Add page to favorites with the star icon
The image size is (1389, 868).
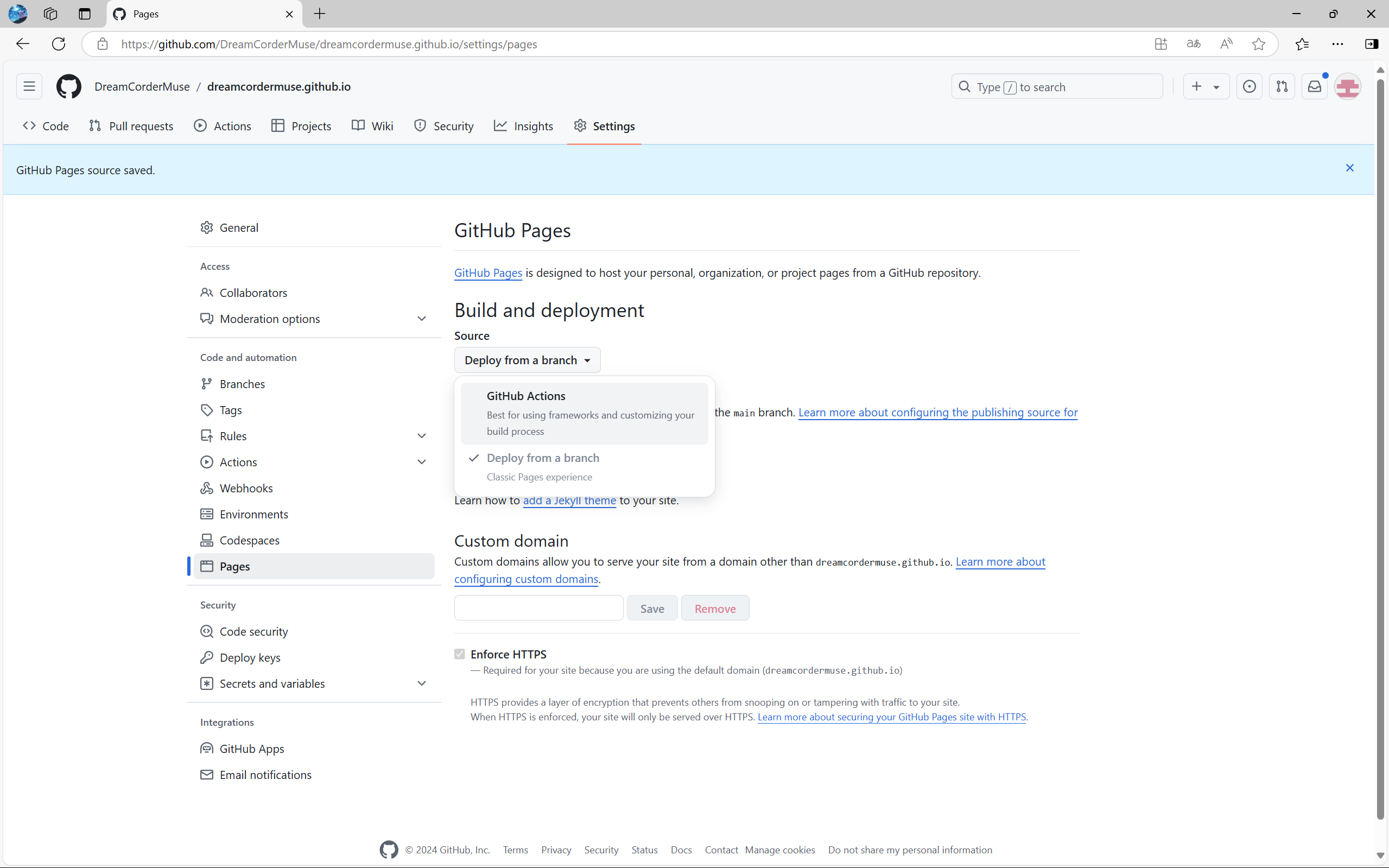(x=1258, y=44)
